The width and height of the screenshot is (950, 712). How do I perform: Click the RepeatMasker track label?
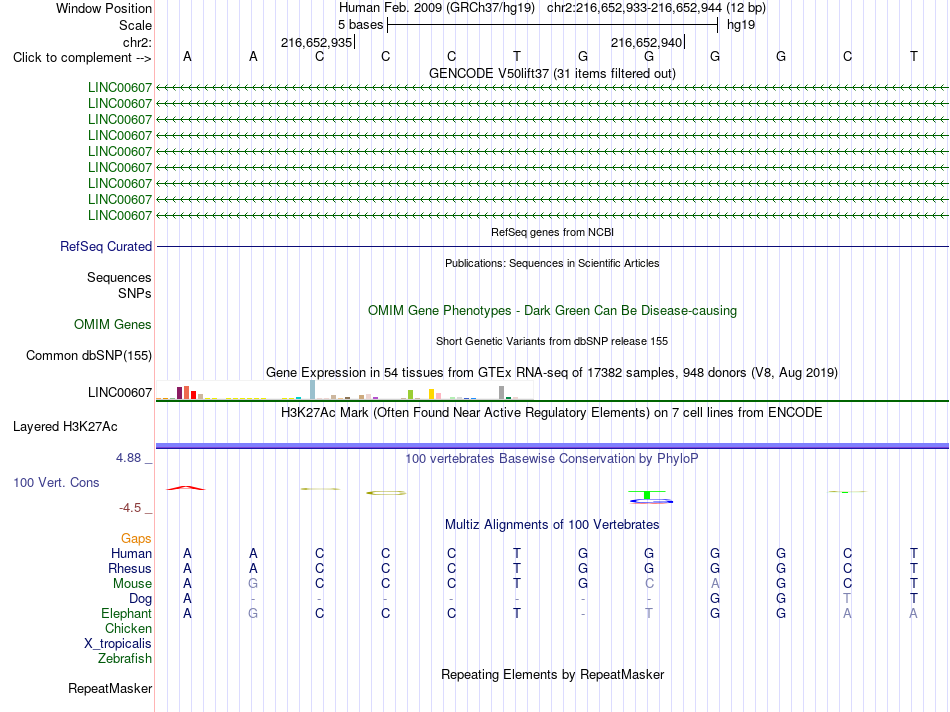click(x=110, y=688)
